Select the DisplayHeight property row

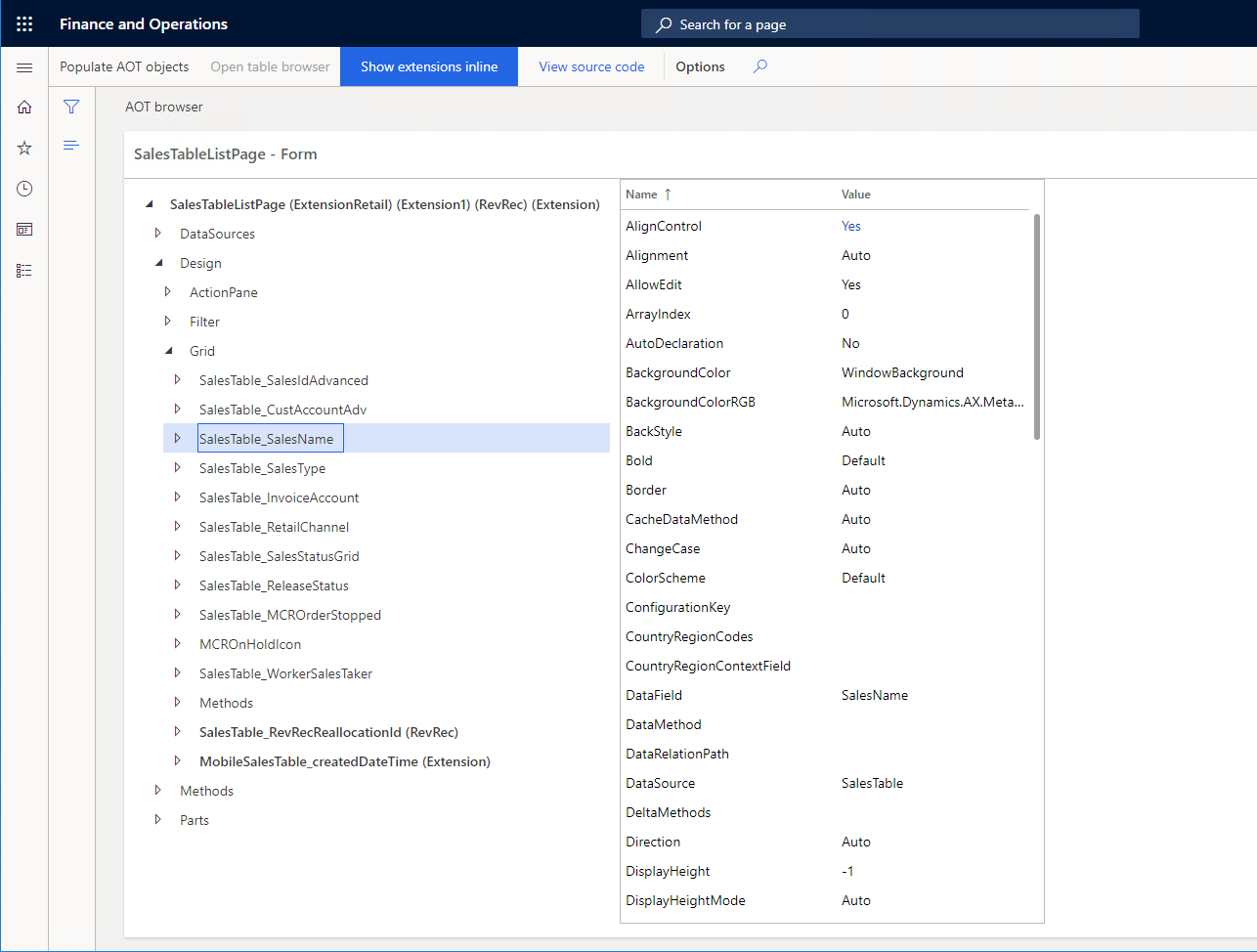point(827,871)
